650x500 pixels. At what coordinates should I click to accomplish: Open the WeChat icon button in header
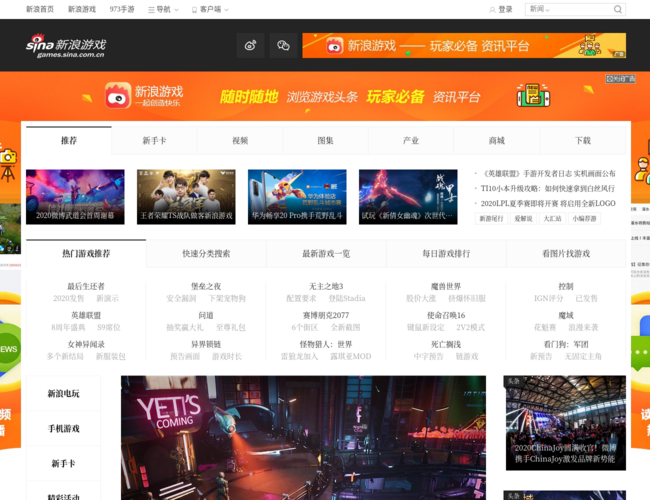[x=284, y=45]
